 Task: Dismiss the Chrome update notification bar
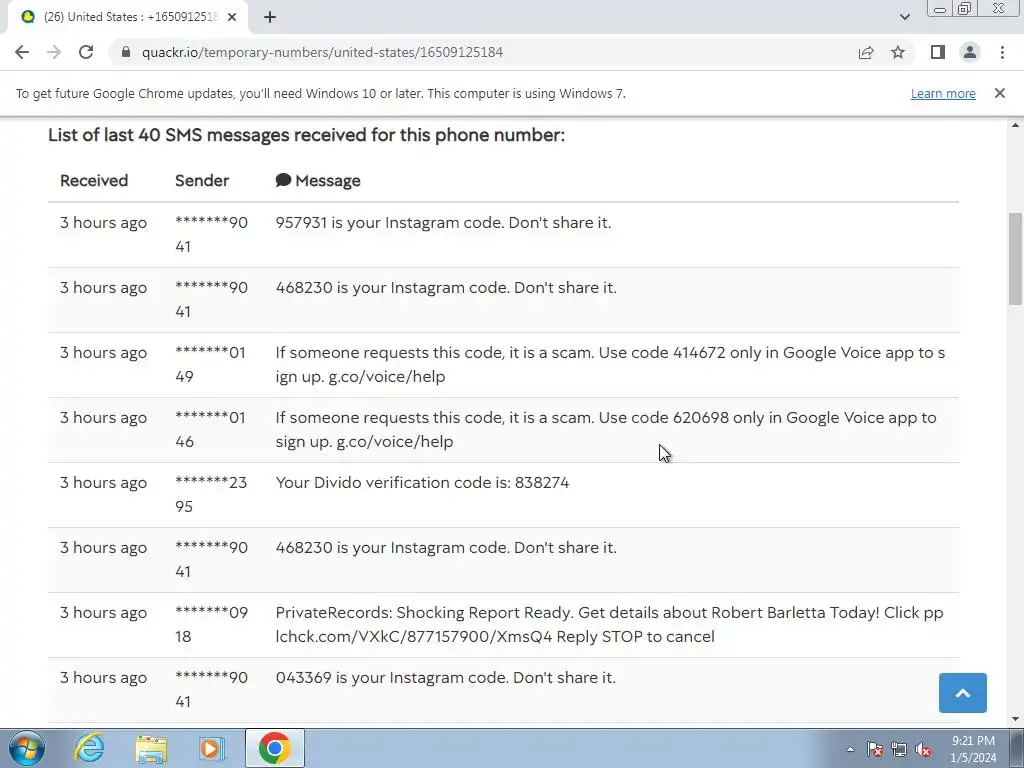click(999, 93)
